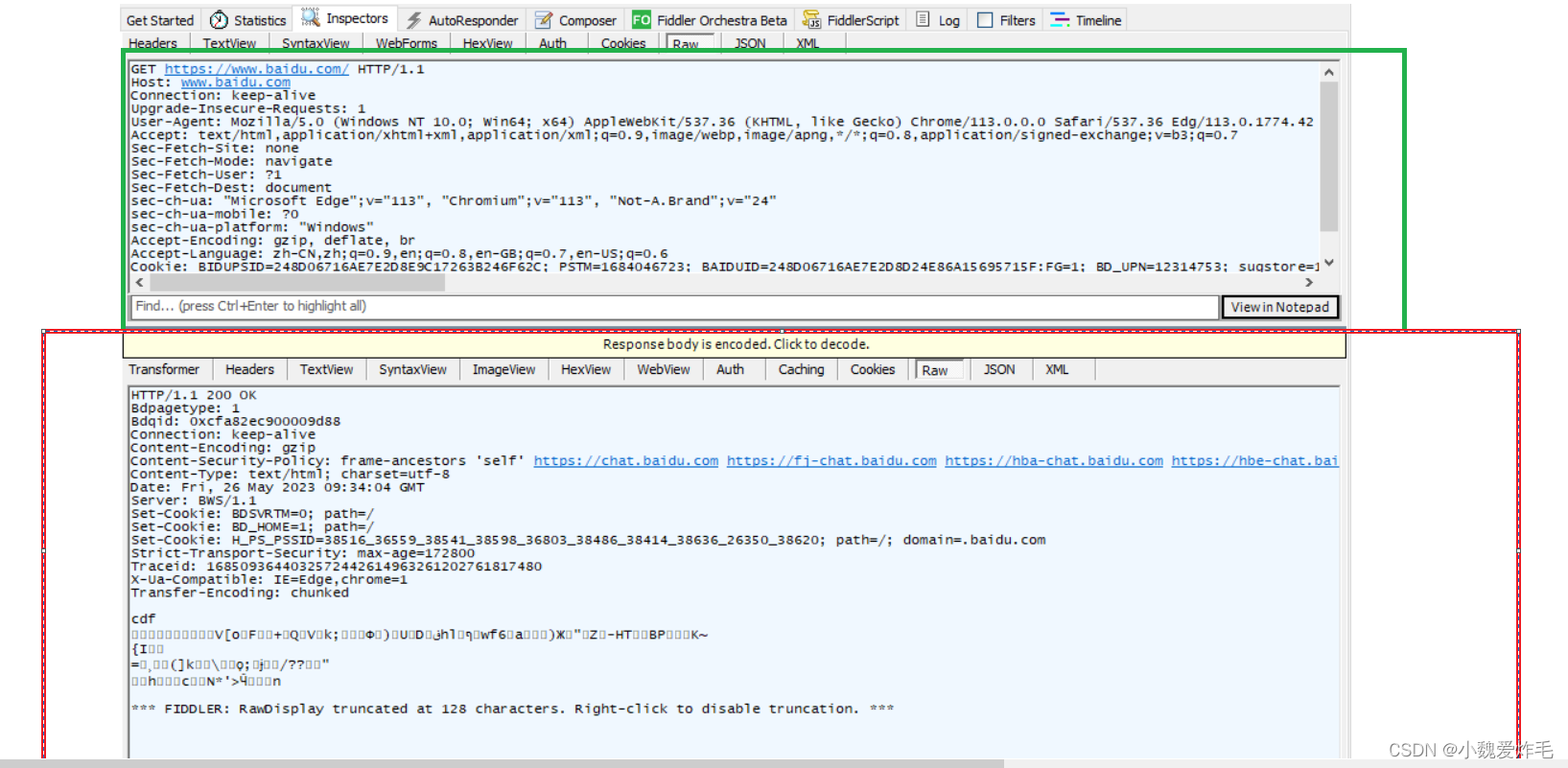Open the Statistics tab label
This screenshot has height=768, width=1568.
click(260, 20)
